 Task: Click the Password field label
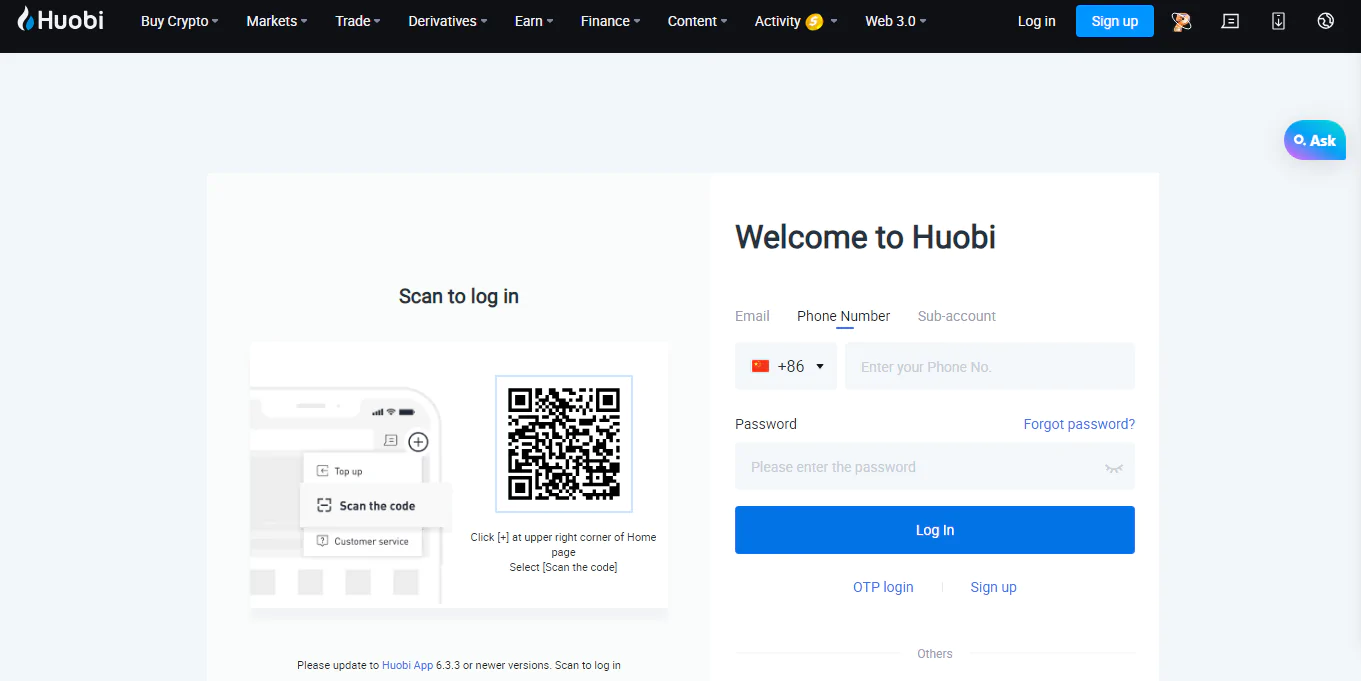(766, 424)
